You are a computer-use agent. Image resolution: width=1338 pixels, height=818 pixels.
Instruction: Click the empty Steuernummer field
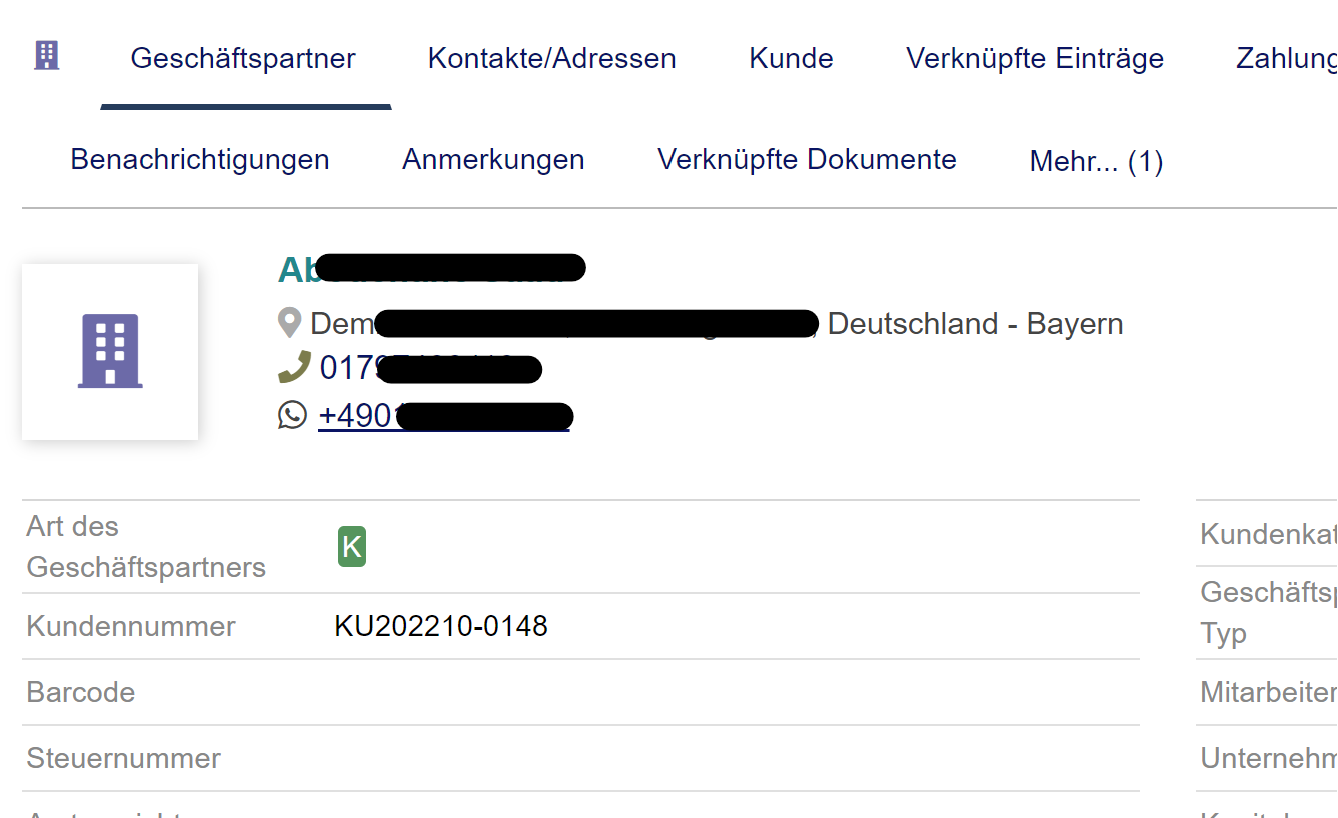pos(735,758)
